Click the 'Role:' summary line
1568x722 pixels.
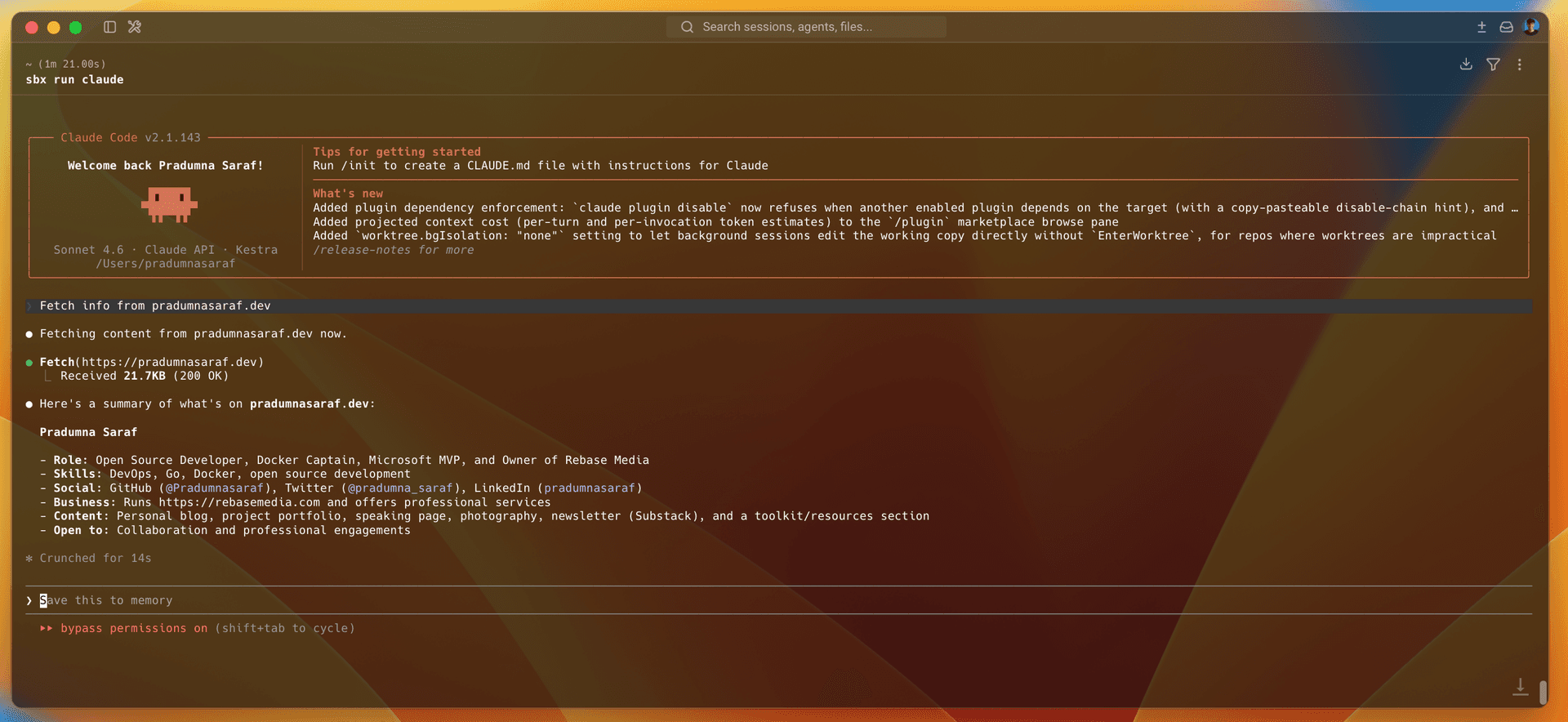tap(345, 461)
